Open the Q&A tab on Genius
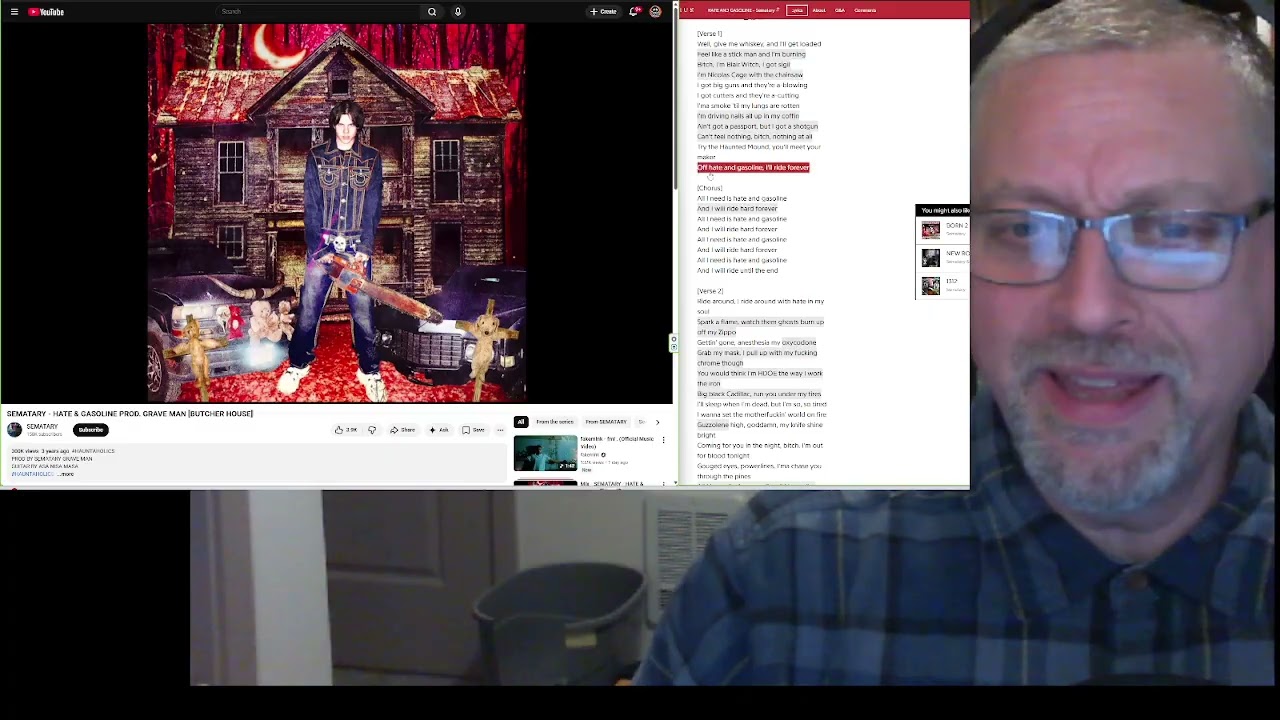This screenshot has width=1280, height=720. pos(840,10)
